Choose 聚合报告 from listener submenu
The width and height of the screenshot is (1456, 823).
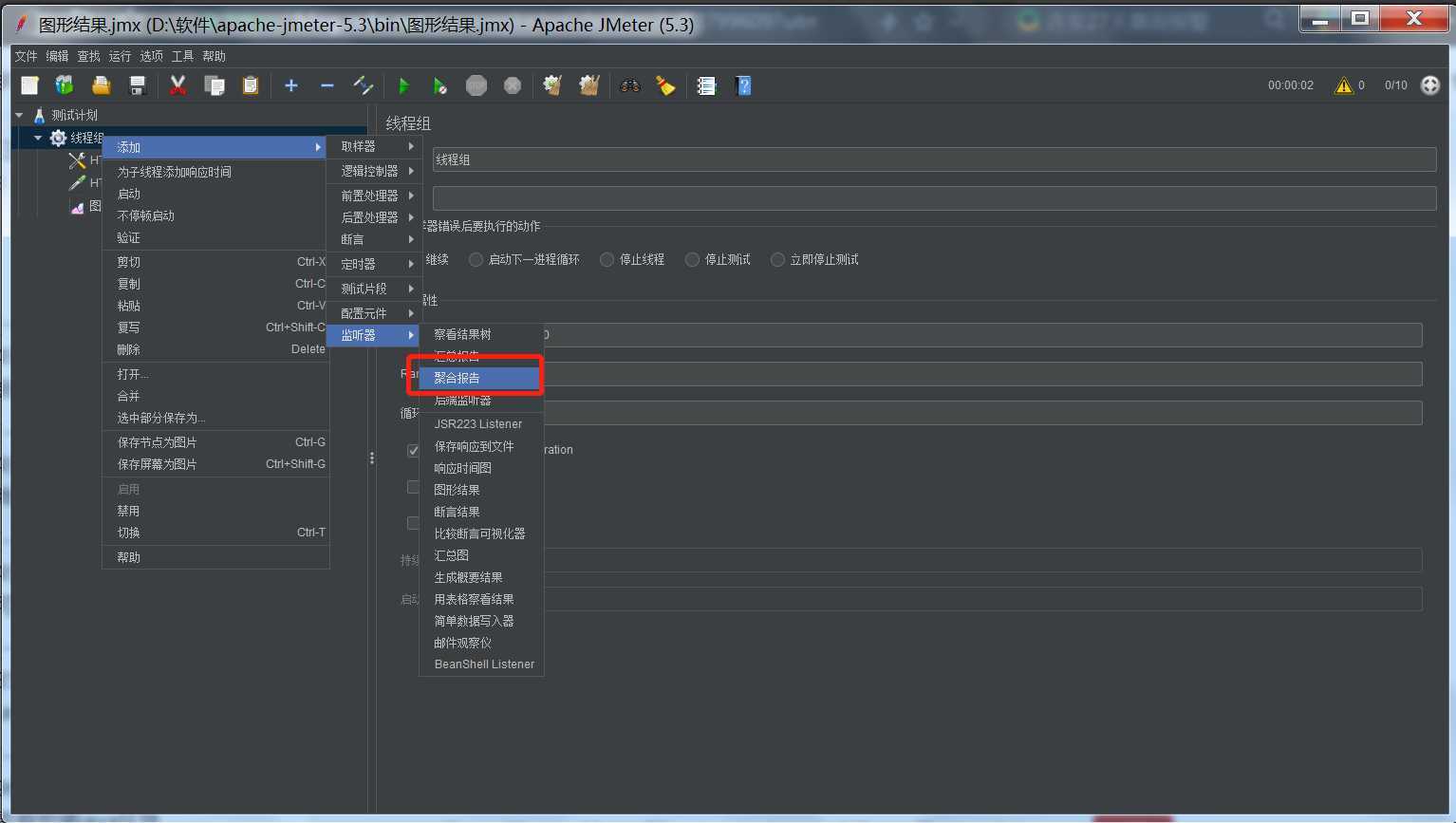pyautogui.click(x=481, y=378)
